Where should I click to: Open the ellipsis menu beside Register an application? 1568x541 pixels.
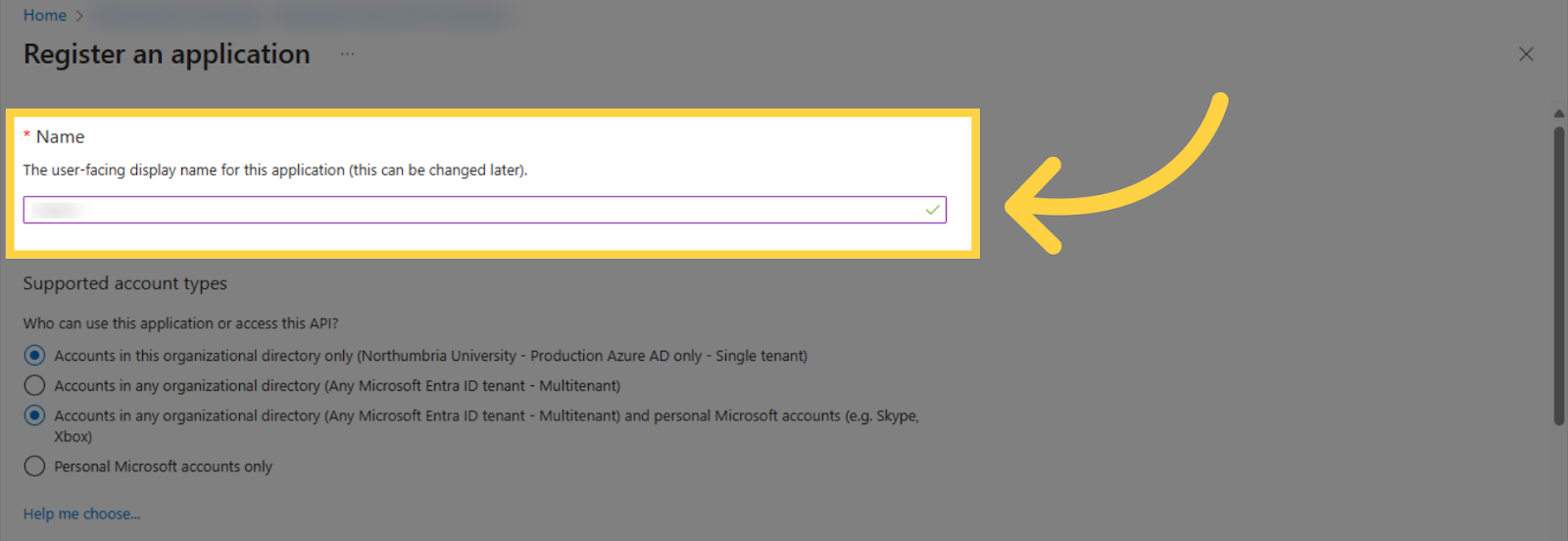(x=348, y=55)
